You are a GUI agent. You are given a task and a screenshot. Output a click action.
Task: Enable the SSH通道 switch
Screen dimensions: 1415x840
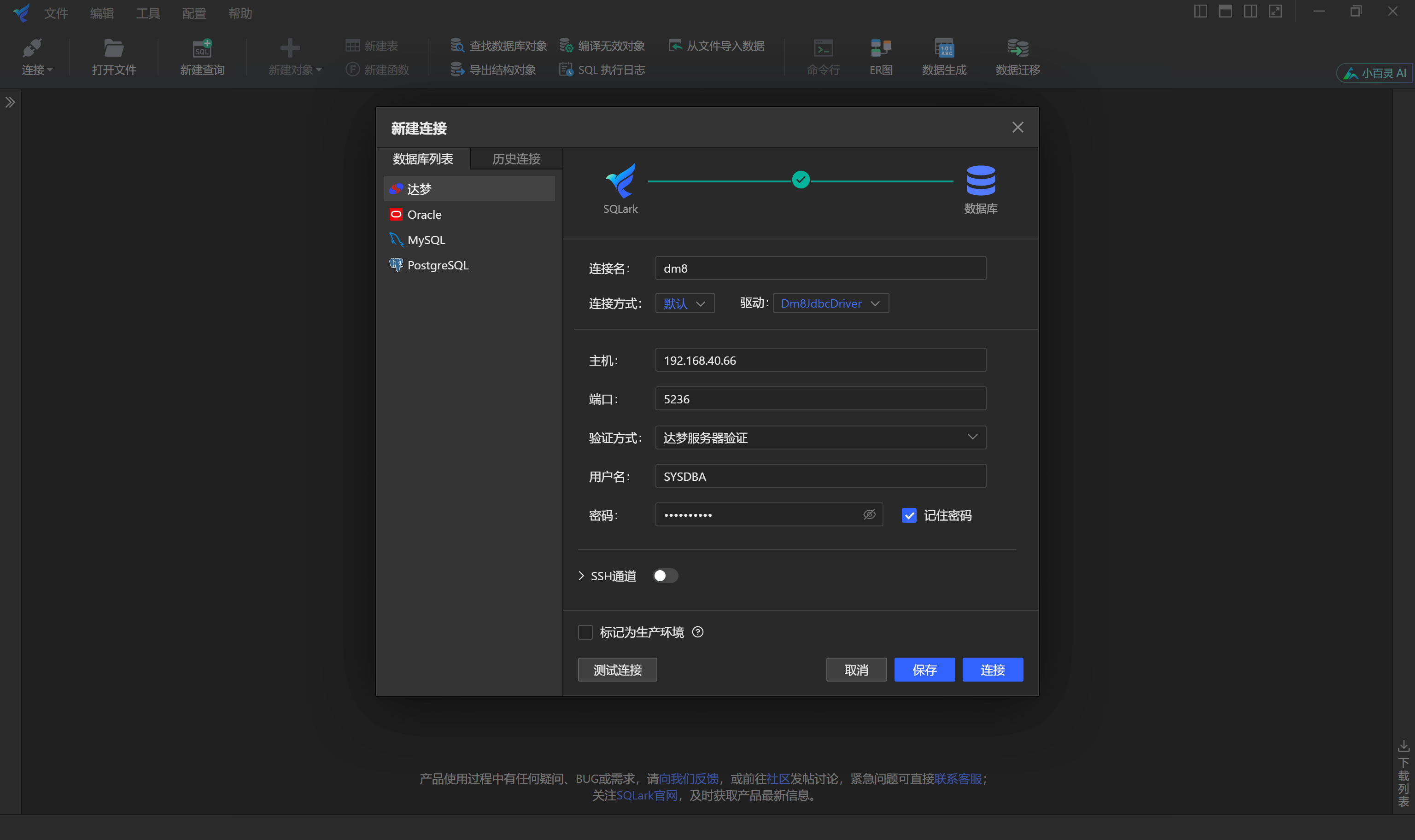click(666, 575)
